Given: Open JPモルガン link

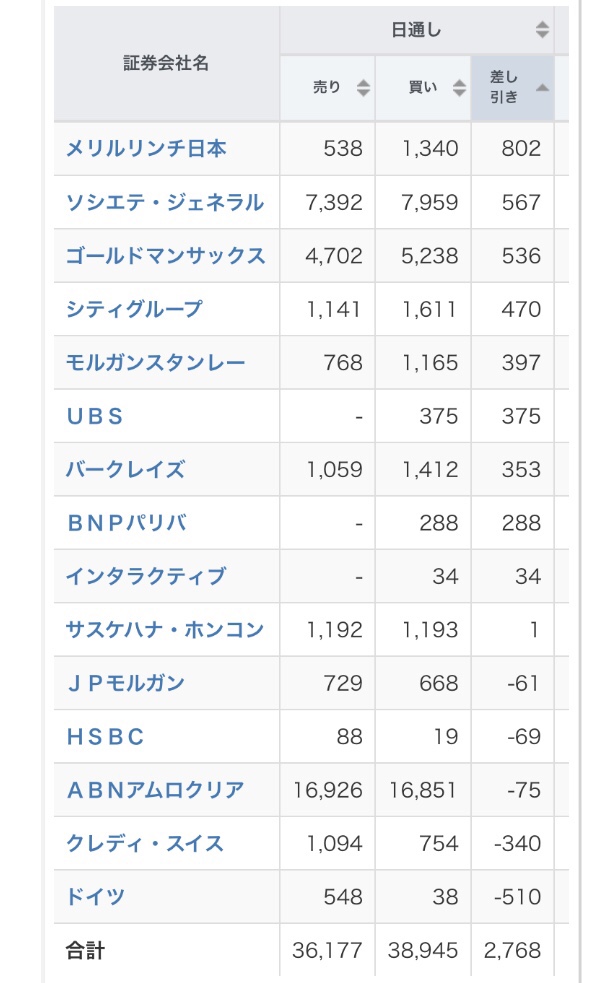Looking at the screenshot, I should click(125, 683).
